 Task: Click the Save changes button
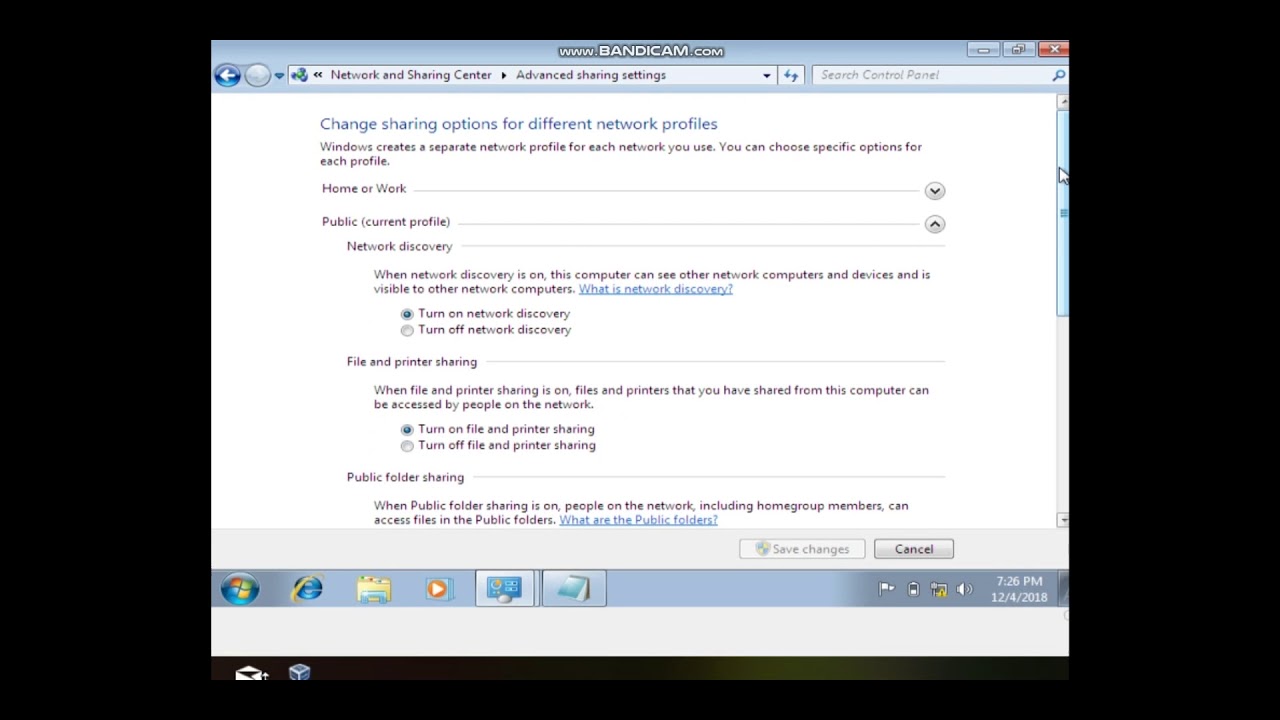(802, 549)
